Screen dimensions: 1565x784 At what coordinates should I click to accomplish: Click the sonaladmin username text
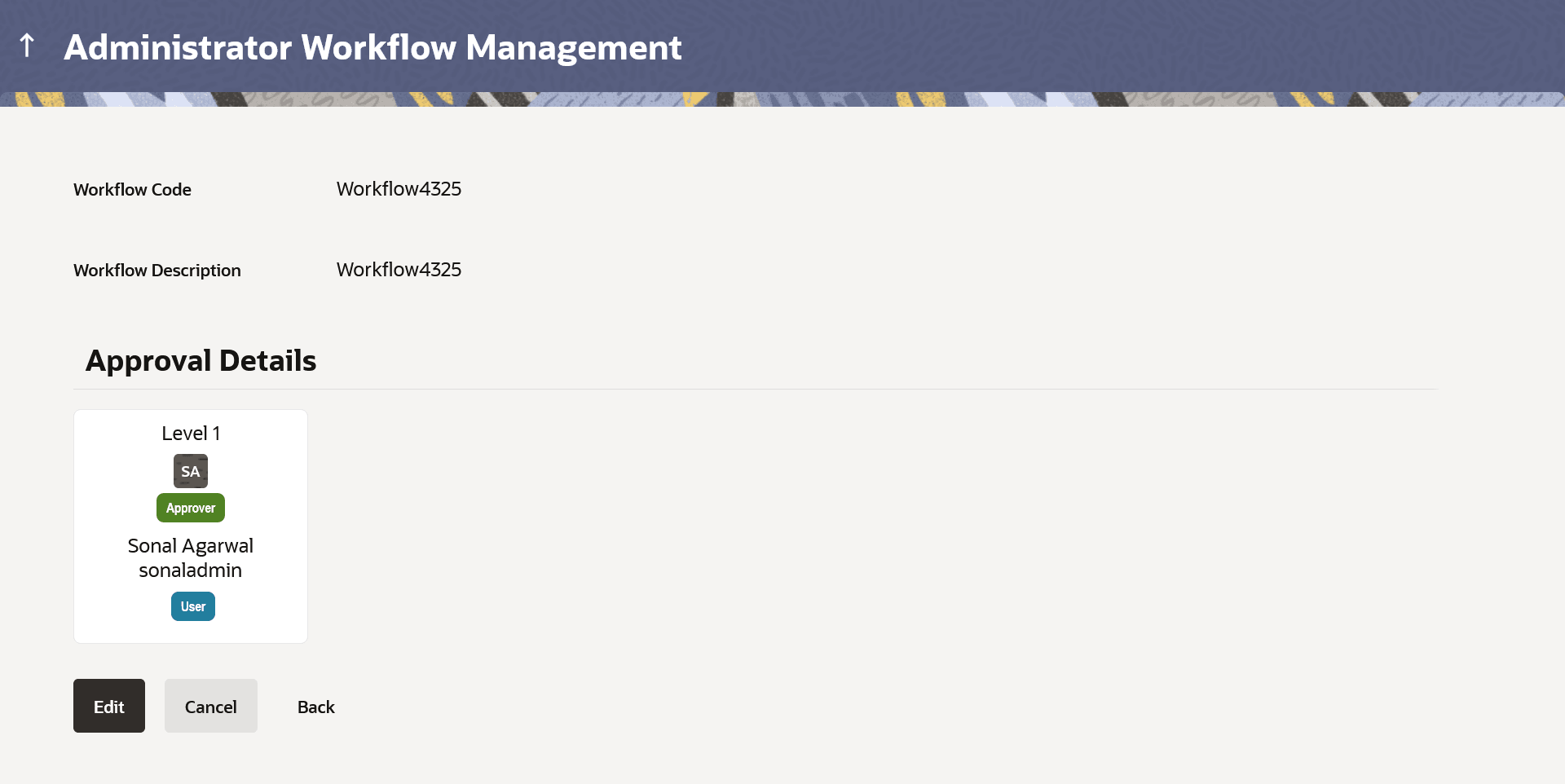tap(190, 570)
